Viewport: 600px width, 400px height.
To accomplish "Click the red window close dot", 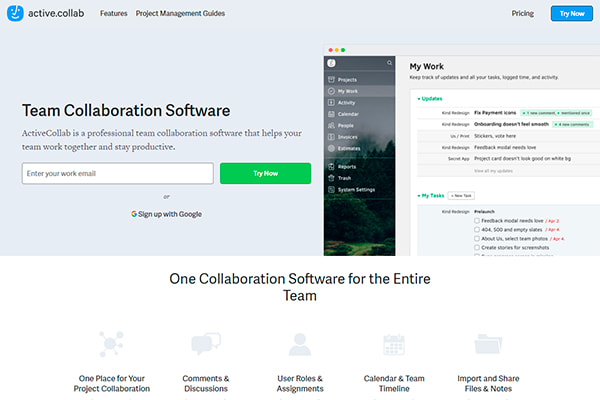I will pos(331,50).
